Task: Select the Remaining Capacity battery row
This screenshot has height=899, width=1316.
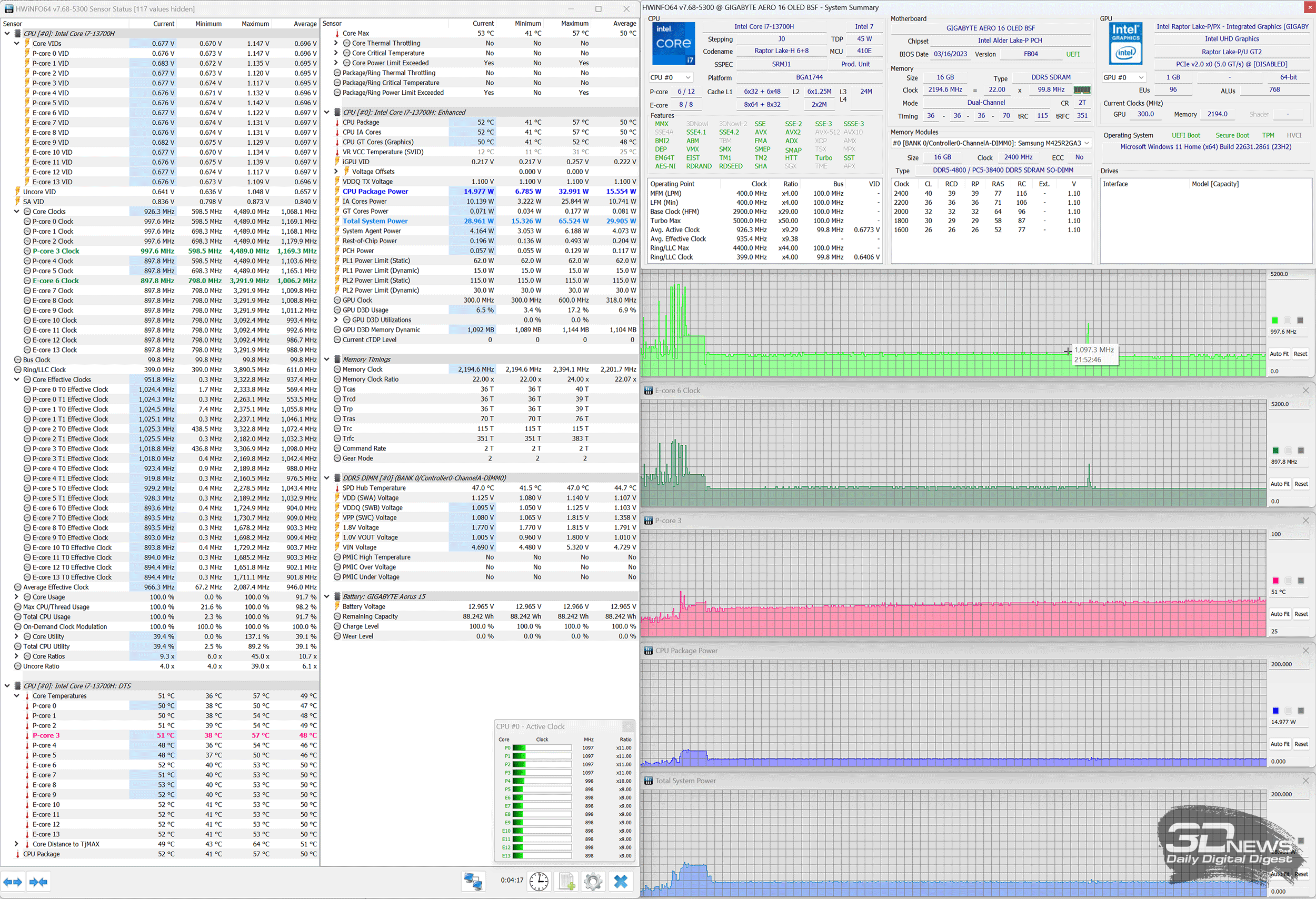Action: click(x=485, y=616)
